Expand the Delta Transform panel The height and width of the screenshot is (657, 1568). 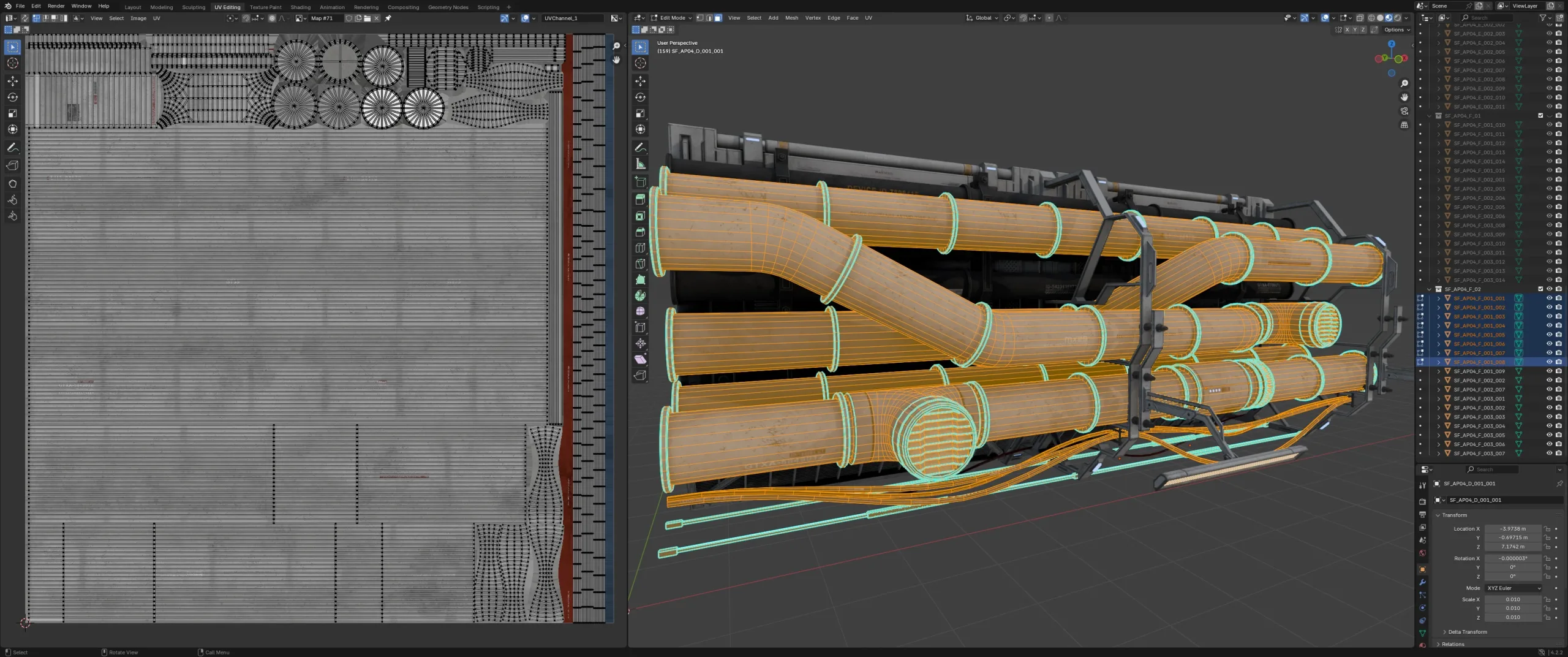coord(1467,632)
